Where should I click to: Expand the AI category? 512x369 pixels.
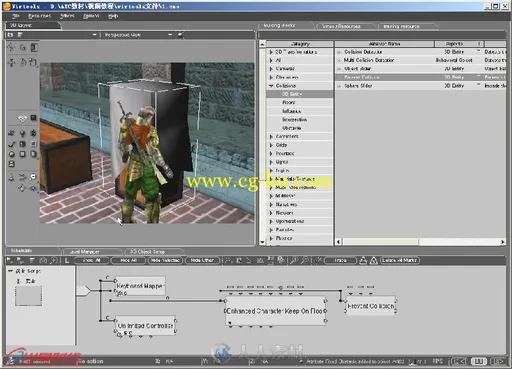(x=271, y=60)
